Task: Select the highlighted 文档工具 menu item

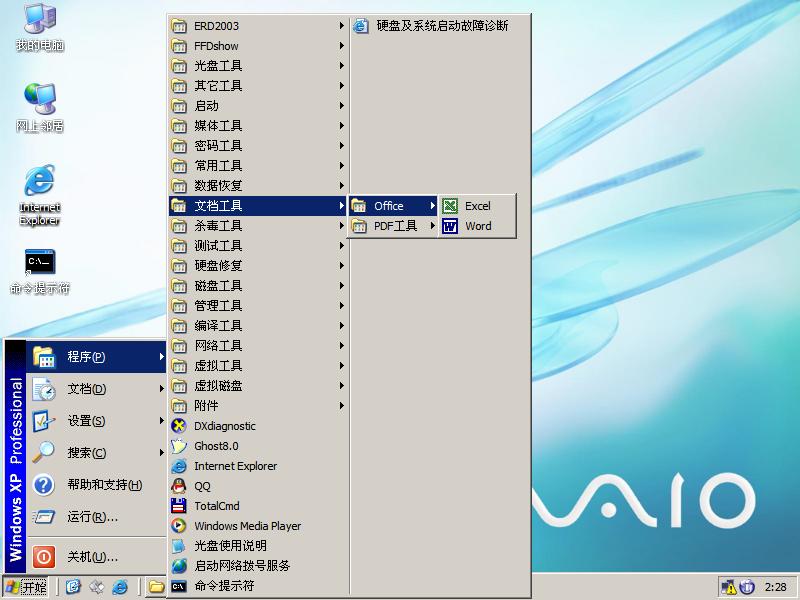Action: [259, 206]
